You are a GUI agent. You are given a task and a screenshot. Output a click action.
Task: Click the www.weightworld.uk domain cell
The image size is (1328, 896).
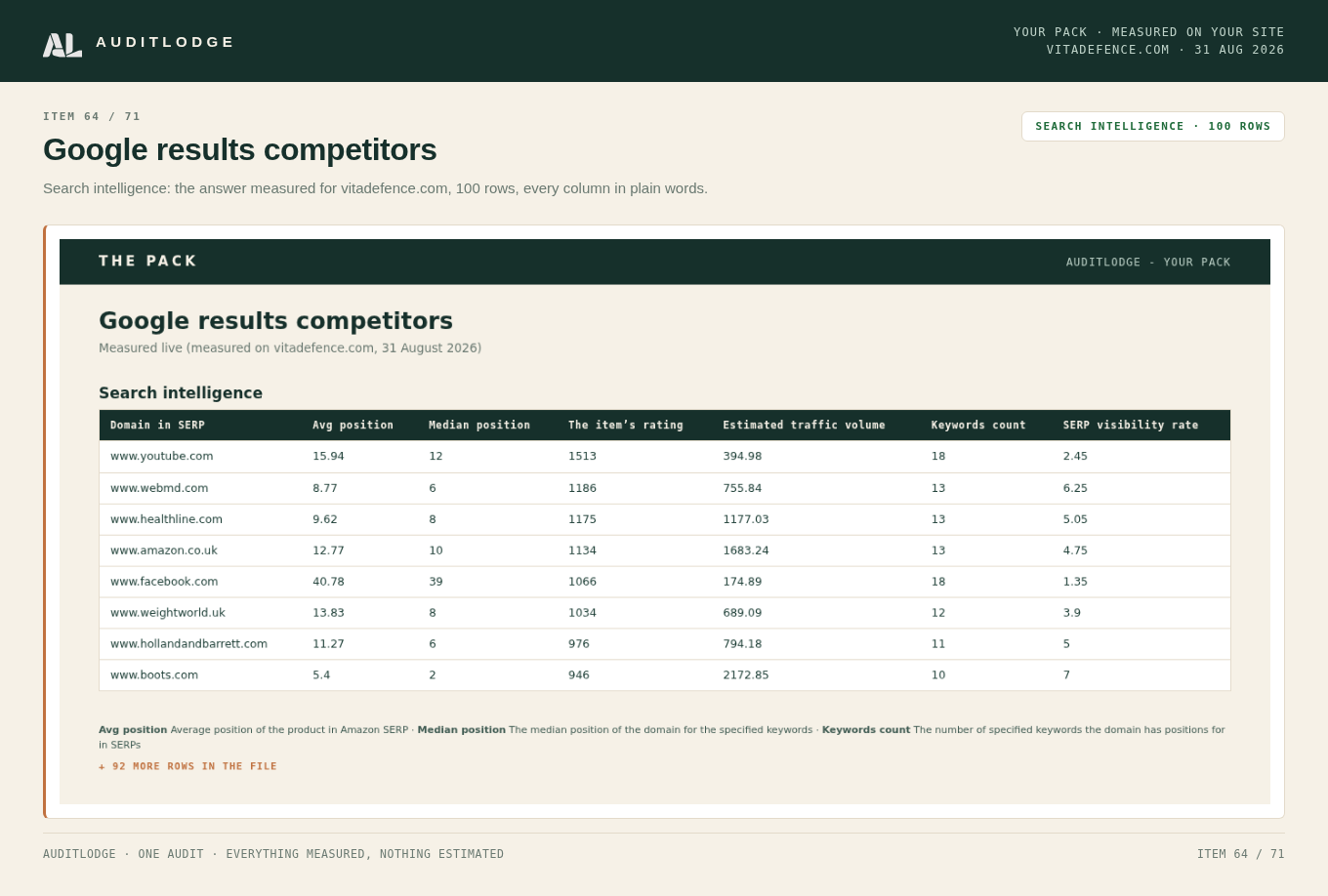coord(168,613)
